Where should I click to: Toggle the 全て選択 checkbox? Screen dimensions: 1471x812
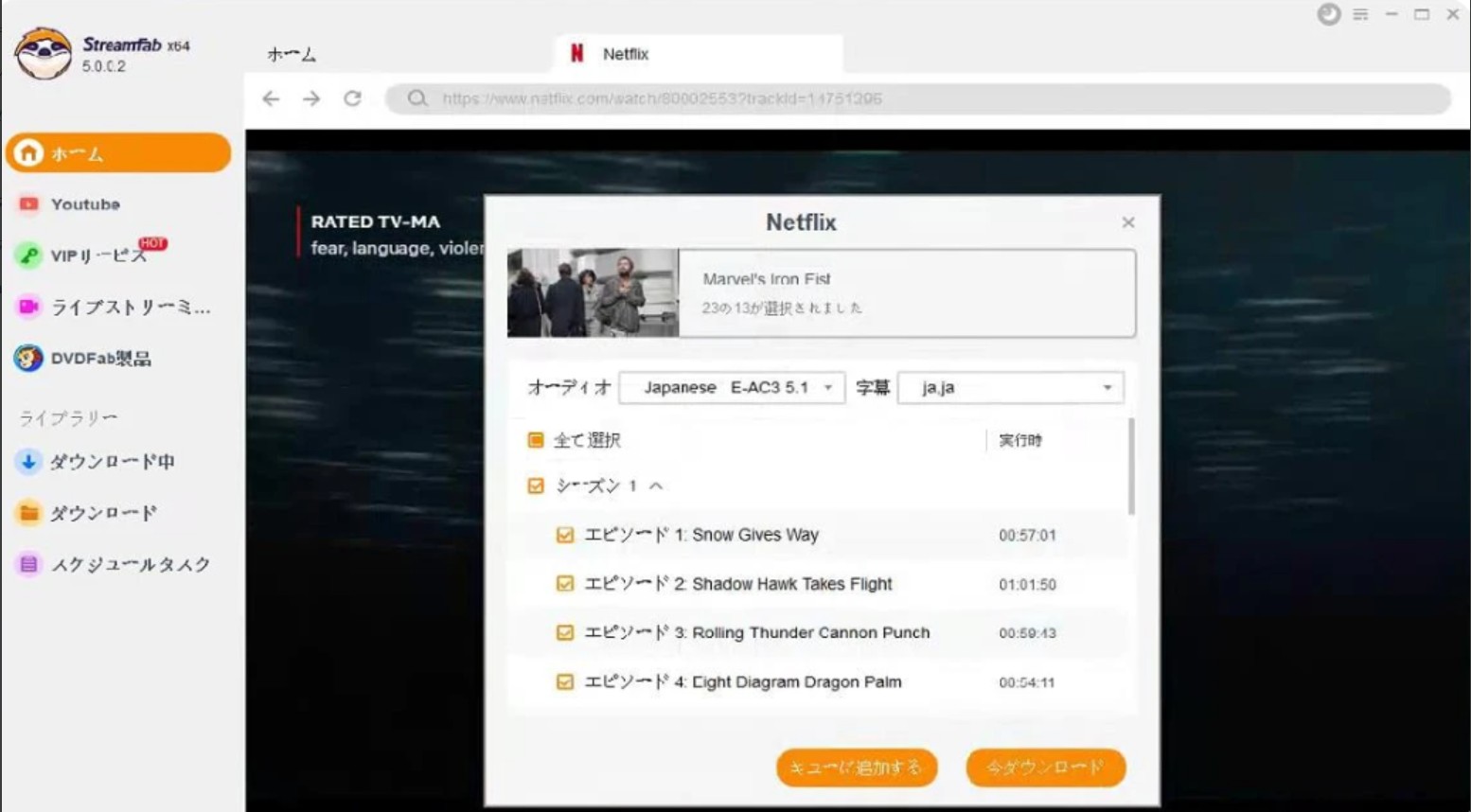tap(536, 440)
